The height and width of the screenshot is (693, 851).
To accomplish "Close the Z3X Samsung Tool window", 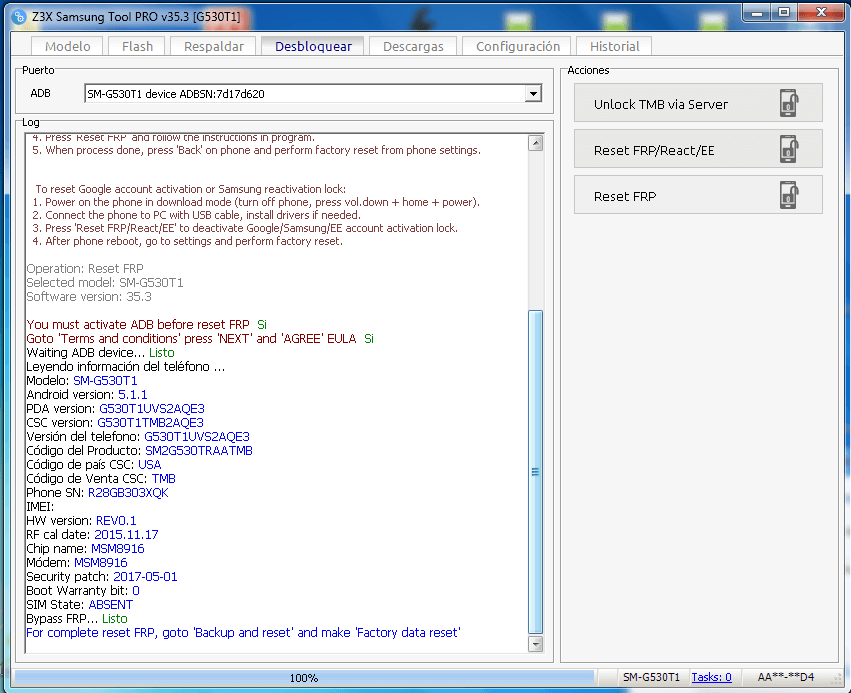I will 821,13.
